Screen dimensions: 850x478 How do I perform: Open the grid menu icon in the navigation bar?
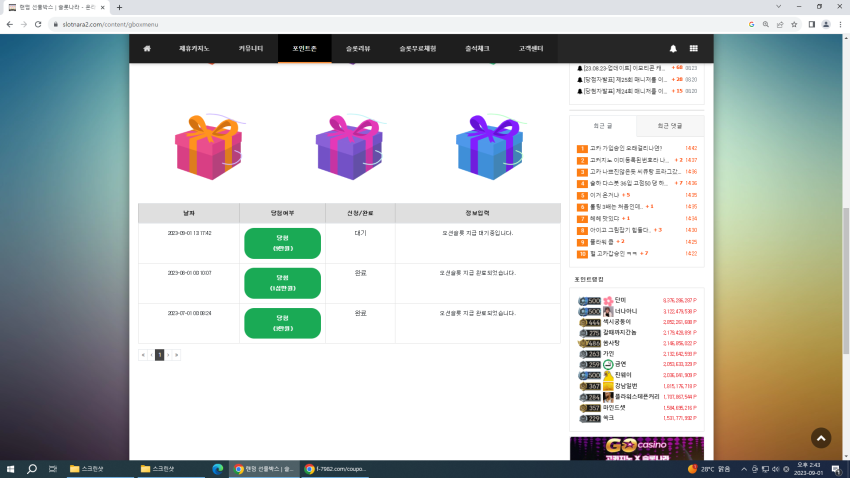693,48
